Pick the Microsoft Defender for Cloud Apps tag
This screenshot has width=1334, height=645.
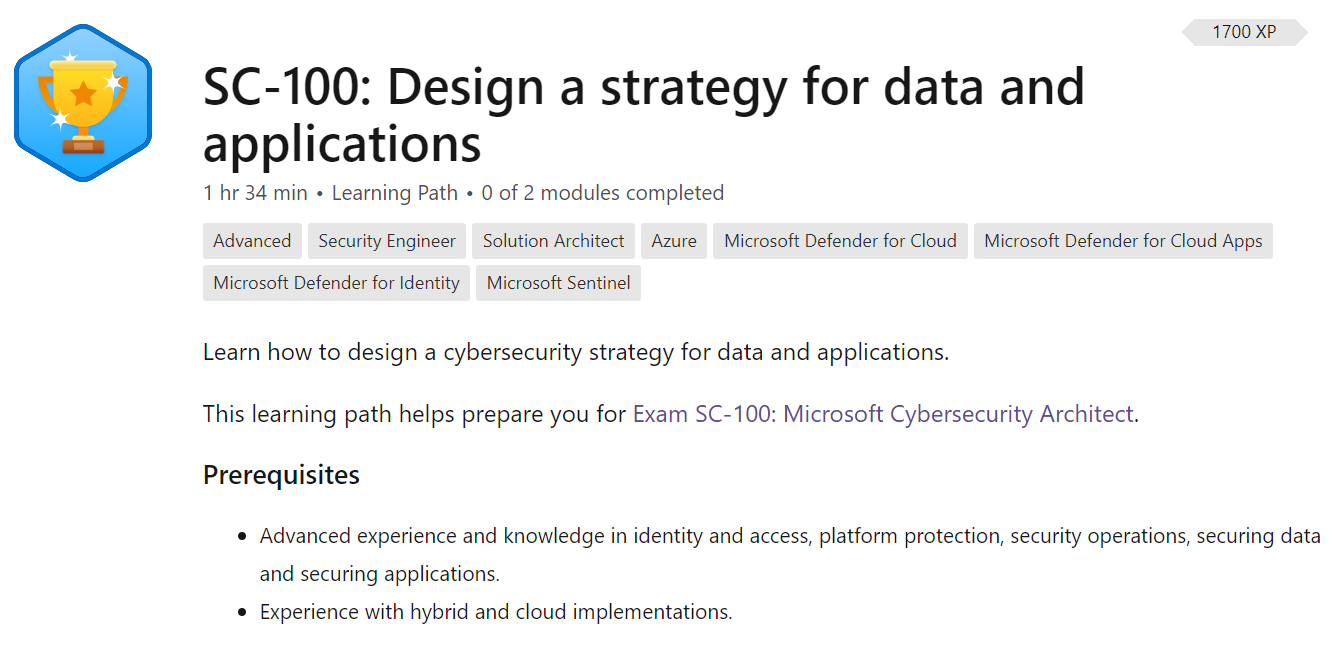(1123, 241)
